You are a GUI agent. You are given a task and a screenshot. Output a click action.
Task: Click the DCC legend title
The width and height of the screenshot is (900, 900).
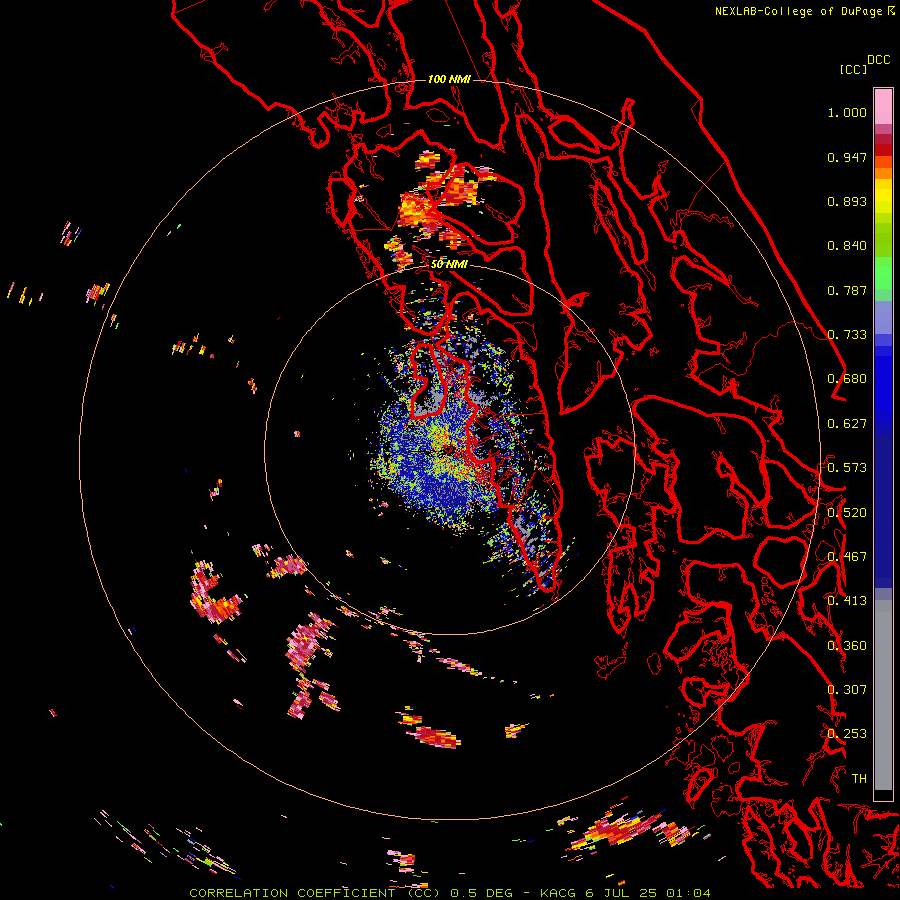click(879, 60)
